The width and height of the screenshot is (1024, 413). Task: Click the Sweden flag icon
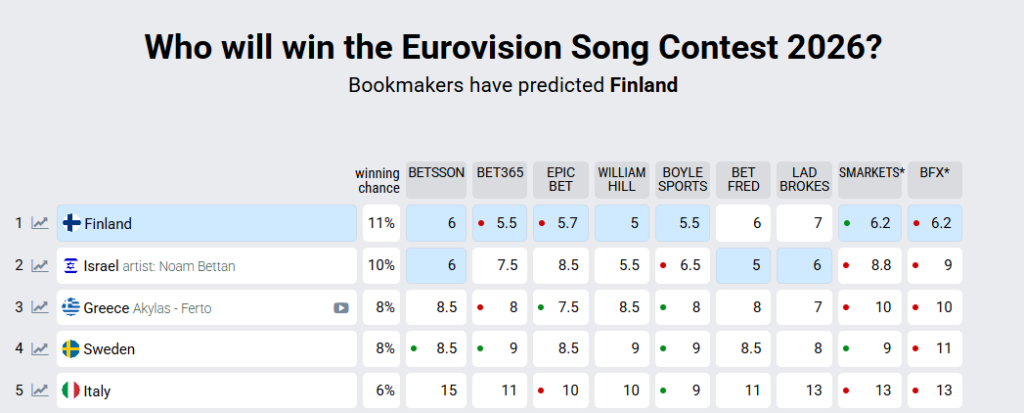coord(72,349)
